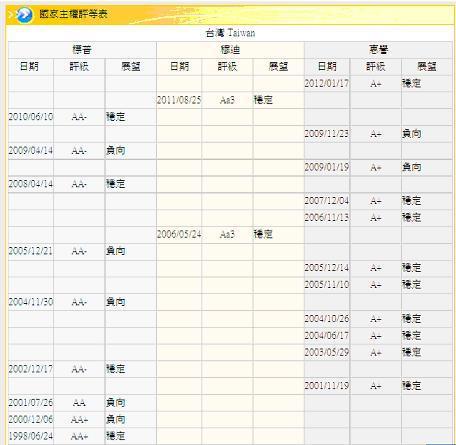Click the 負向 outlook in the 2001/07/26 row

click(x=116, y=402)
